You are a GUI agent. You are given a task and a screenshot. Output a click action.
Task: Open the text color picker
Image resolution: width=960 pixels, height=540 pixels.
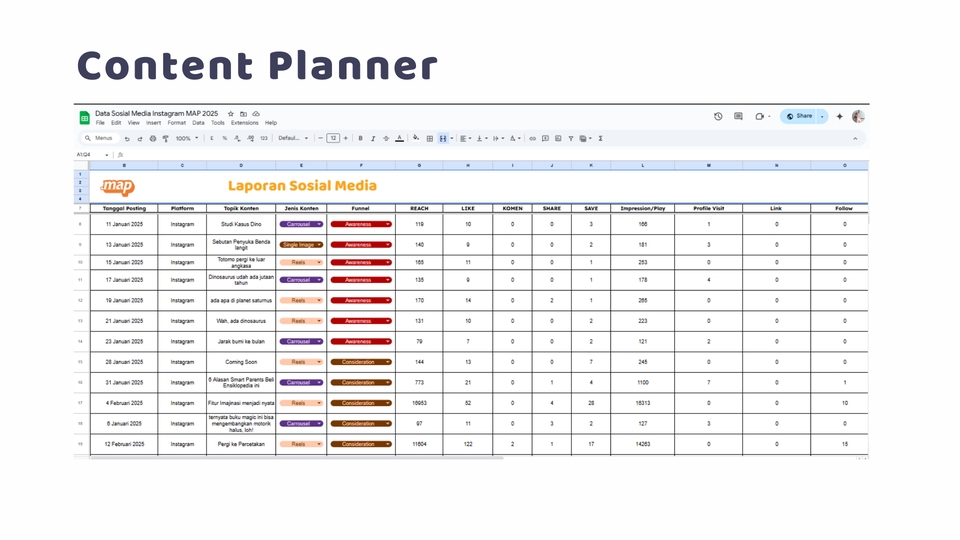pos(399,138)
